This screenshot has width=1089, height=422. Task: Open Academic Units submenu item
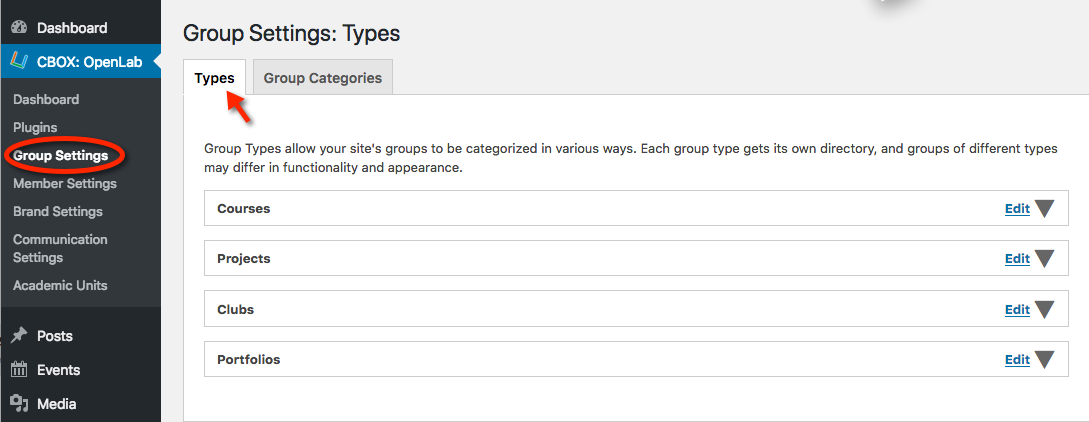[60, 285]
